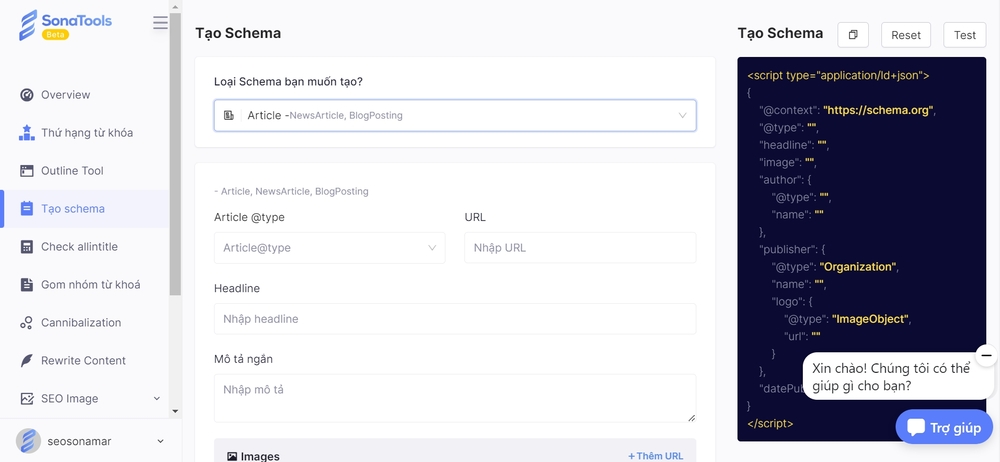Navigate to Cannibalization
This screenshot has height=462, width=1000.
81,323
